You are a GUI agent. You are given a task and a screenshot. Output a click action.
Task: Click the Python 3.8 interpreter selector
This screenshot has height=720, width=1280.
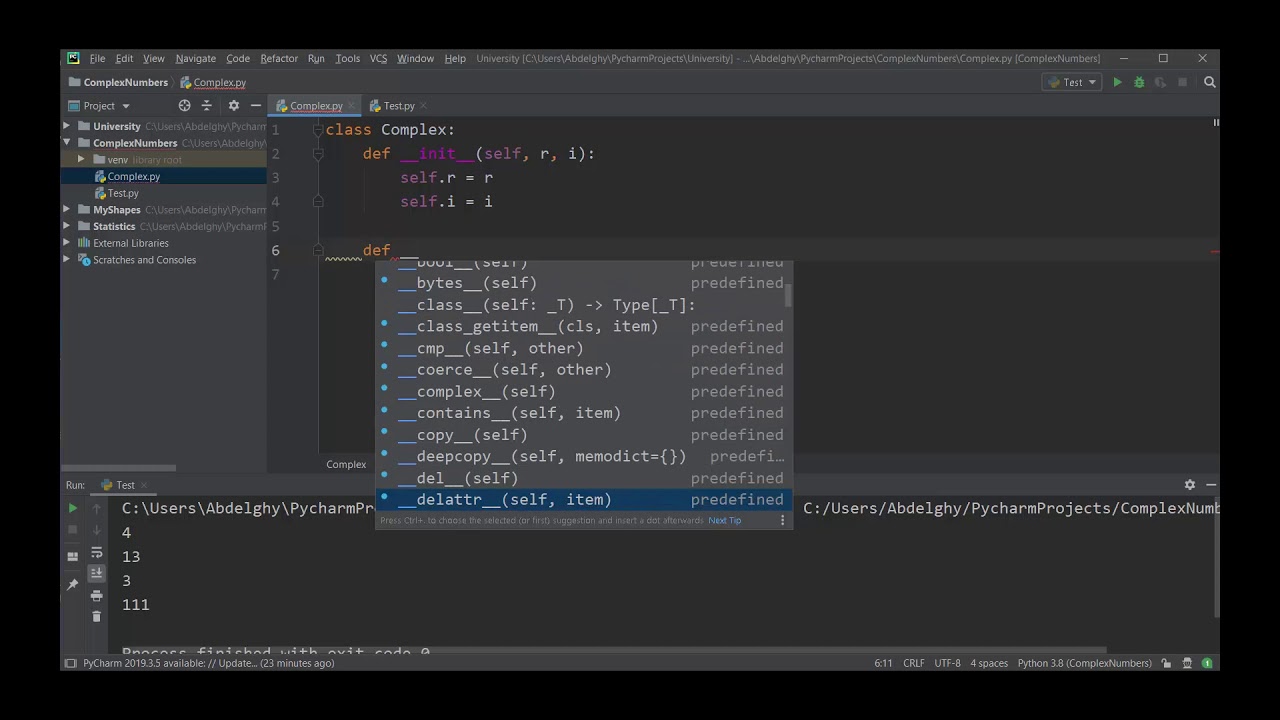coord(1084,663)
